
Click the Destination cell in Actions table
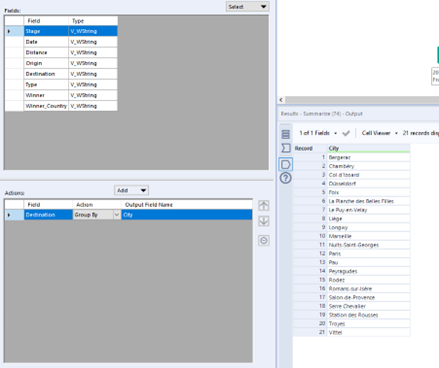[48, 215]
